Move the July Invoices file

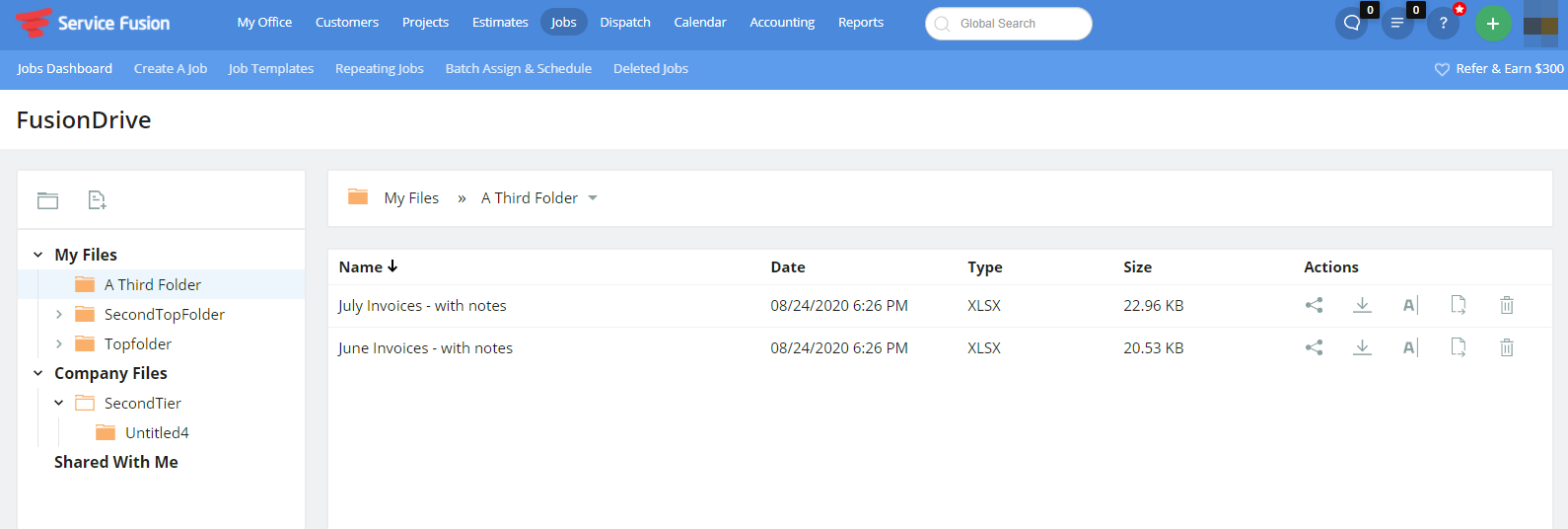pos(1459,305)
